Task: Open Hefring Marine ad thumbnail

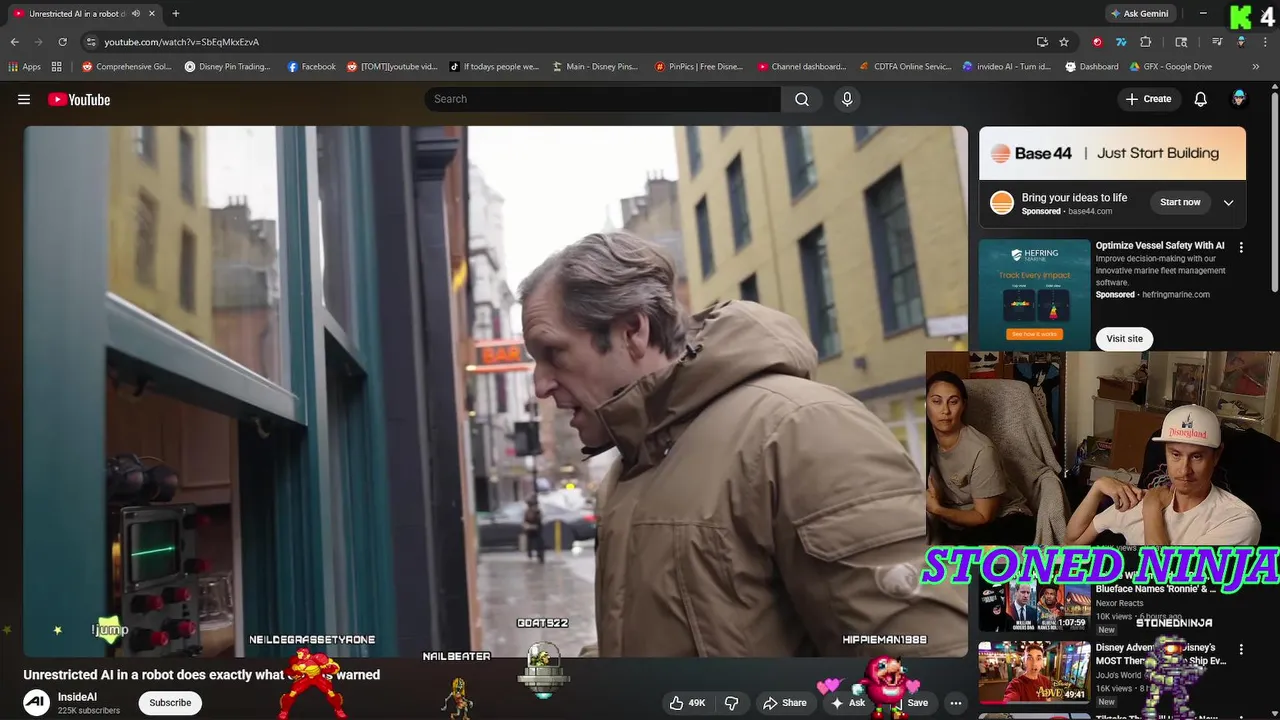Action: 1034,295
